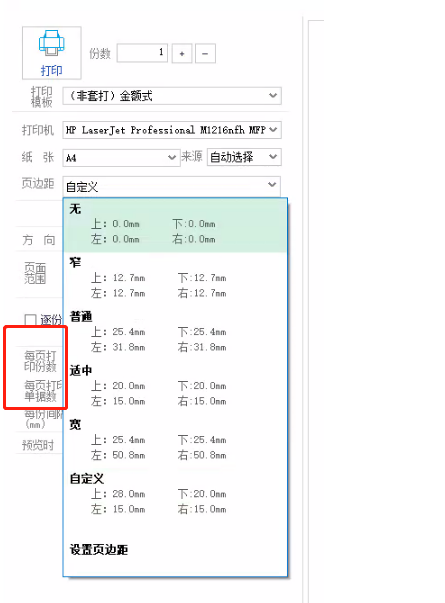The width and height of the screenshot is (445, 603).
Task: Click the 每页打印单据数 label
Action: (43, 391)
